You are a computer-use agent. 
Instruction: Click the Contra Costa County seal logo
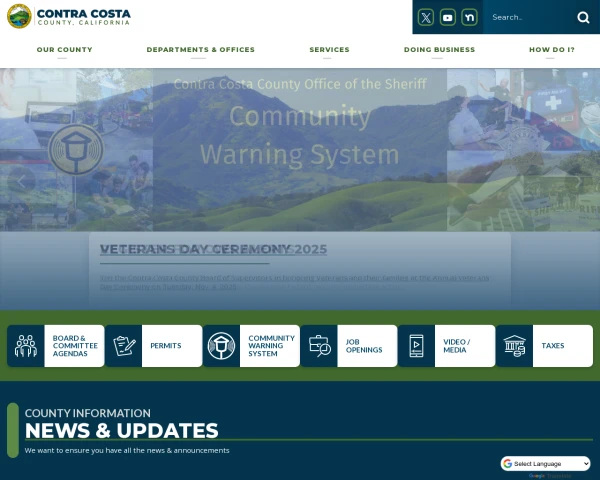19,16
